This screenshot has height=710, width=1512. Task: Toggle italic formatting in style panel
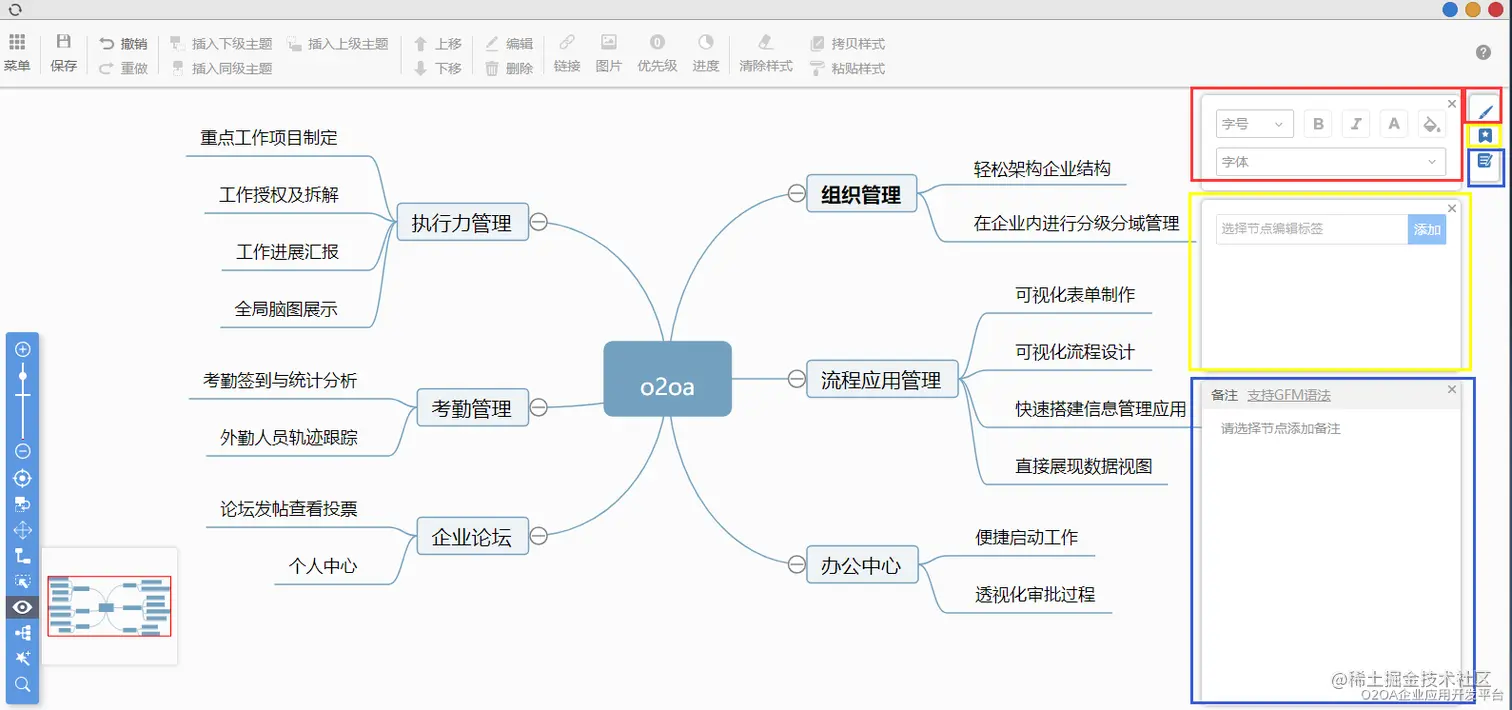pos(1355,123)
